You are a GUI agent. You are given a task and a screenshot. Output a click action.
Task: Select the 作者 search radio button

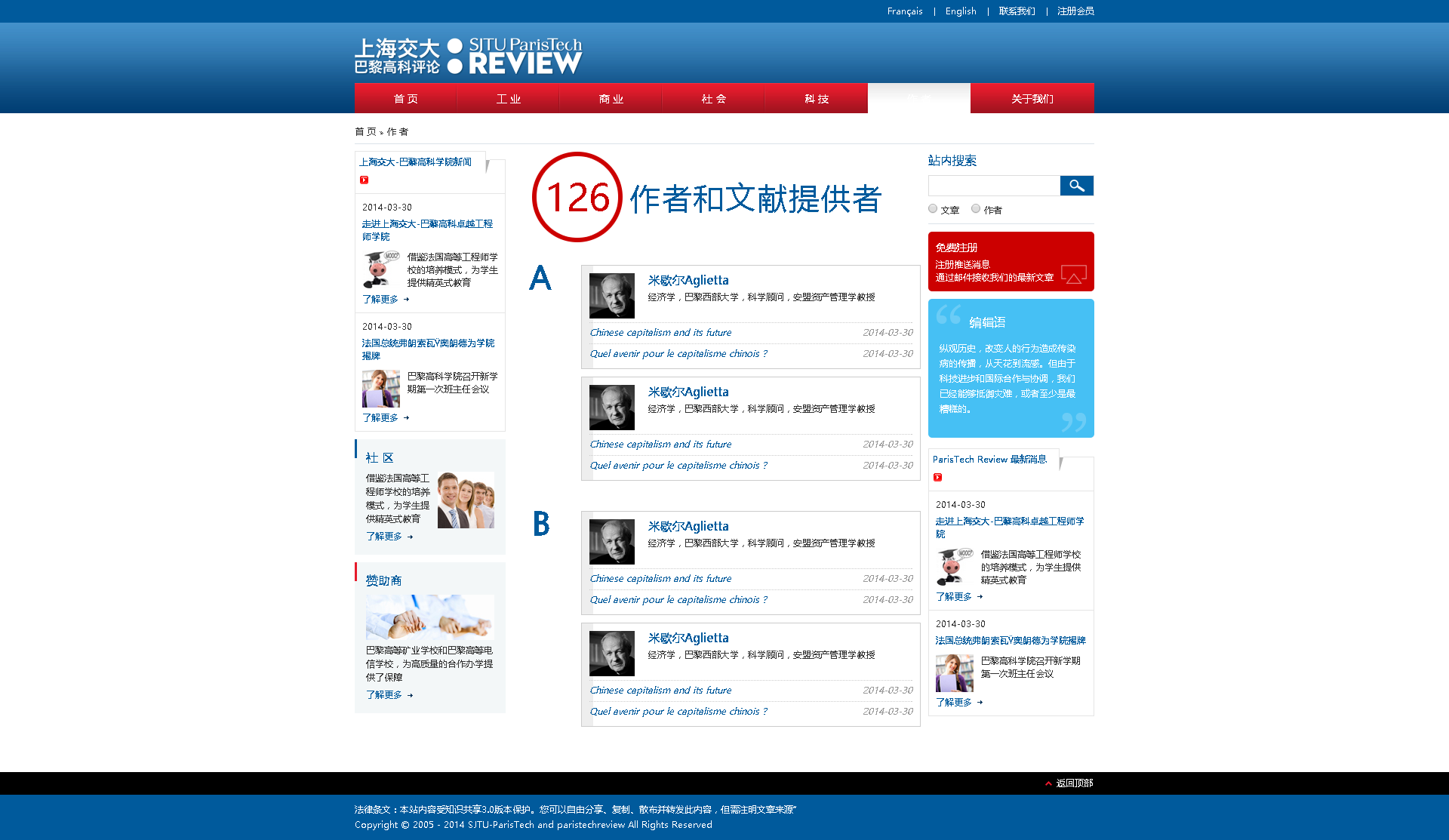(976, 209)
